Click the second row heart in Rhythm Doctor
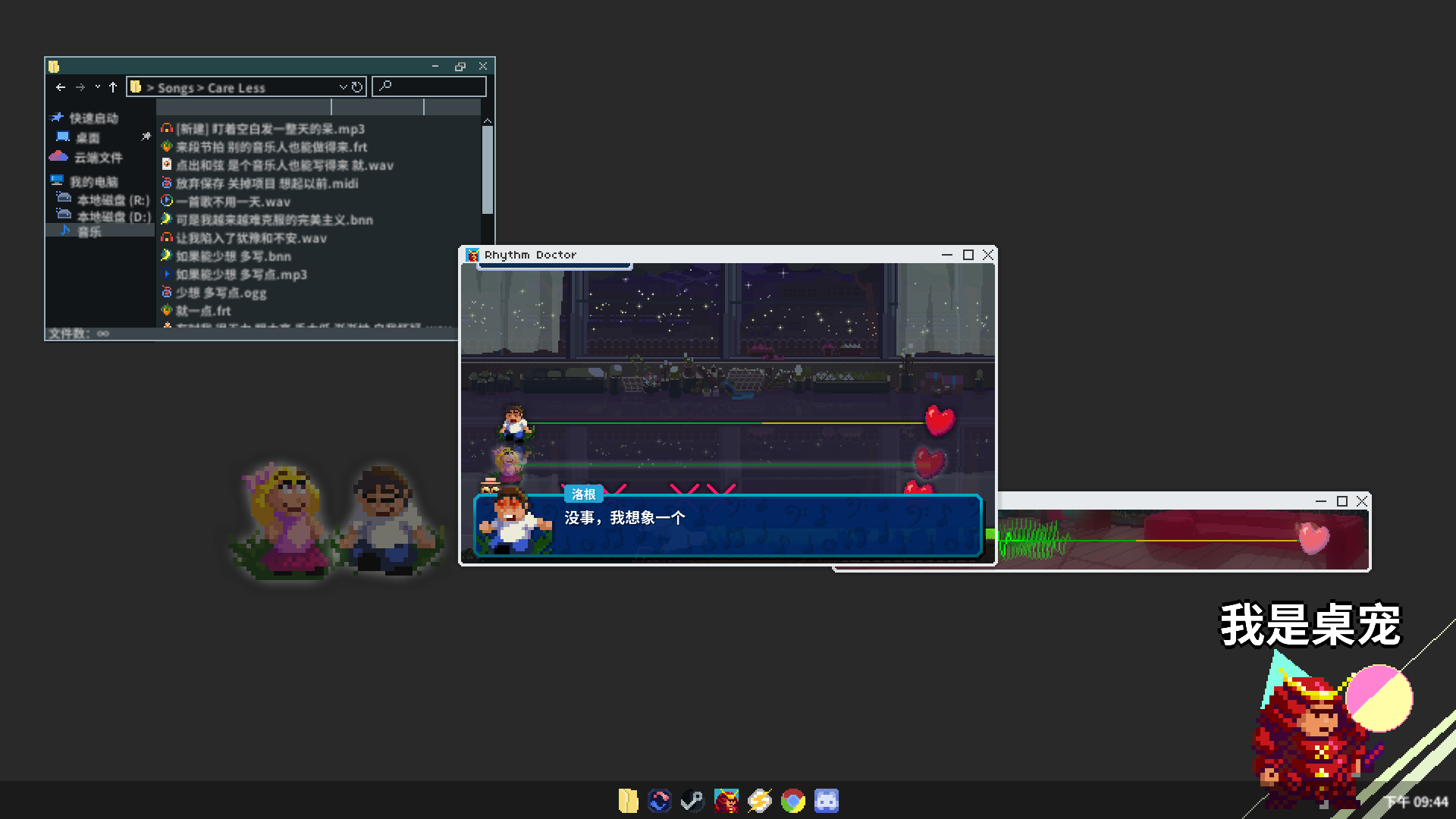This screenshot has height=819, width=1456. pos(930,463)
